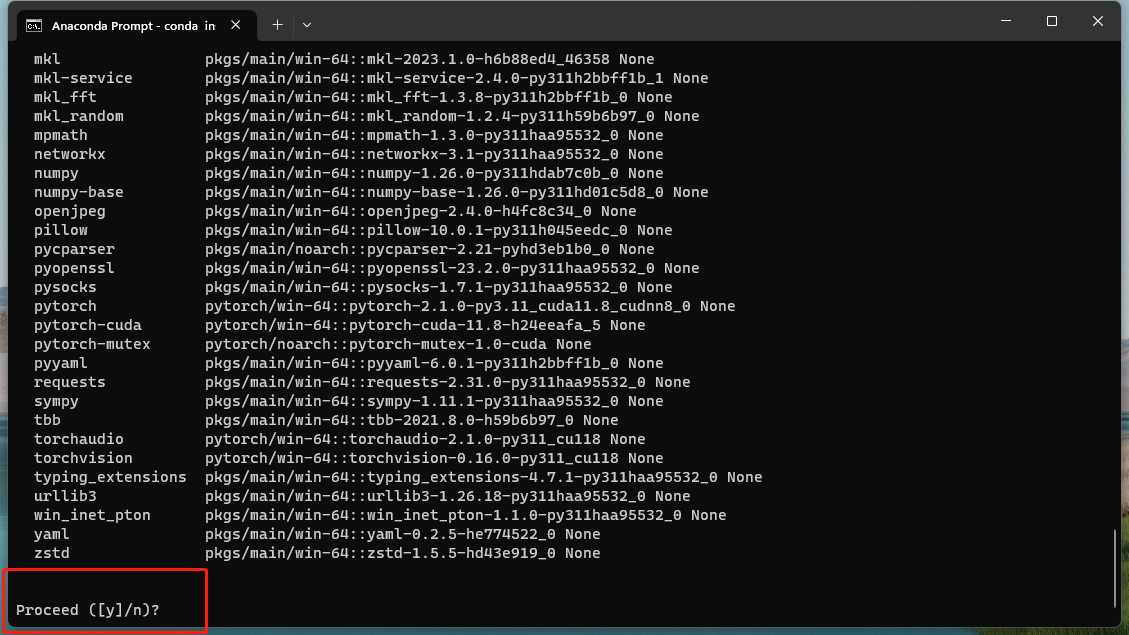
Task: Click the 'mpmath' package name
Action: pos(60,135)
